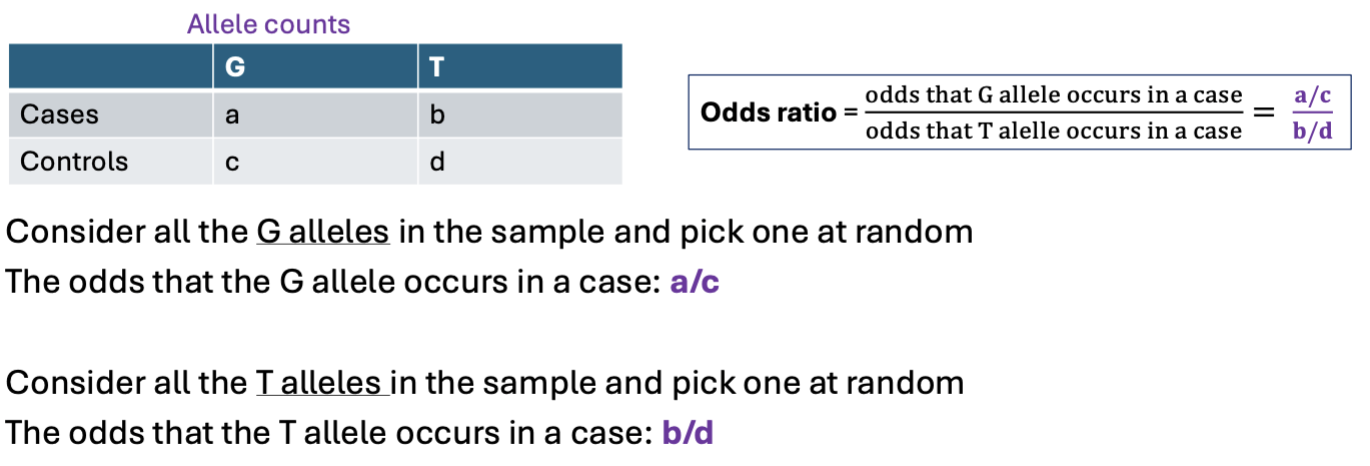Image resolution: width=1370 pixels, height=466 pixels.
Task: Select the T column header cell
Action: pyautogui.click(x=519, y=68)
